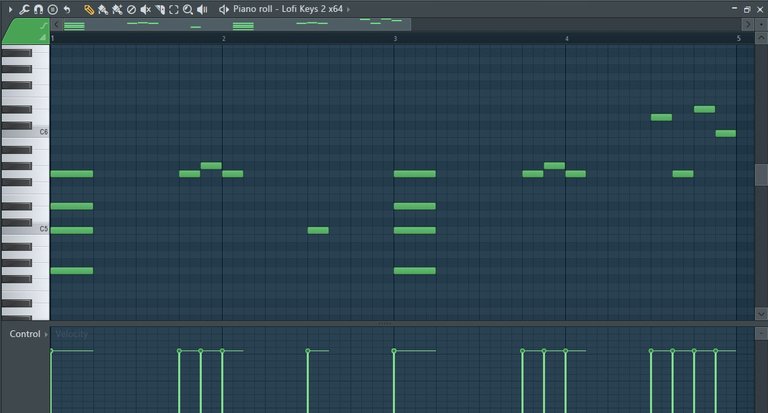Viewport: 768px width, 413px height.
Task: Select the D6 note in bar 4
Action: [661, 117]
